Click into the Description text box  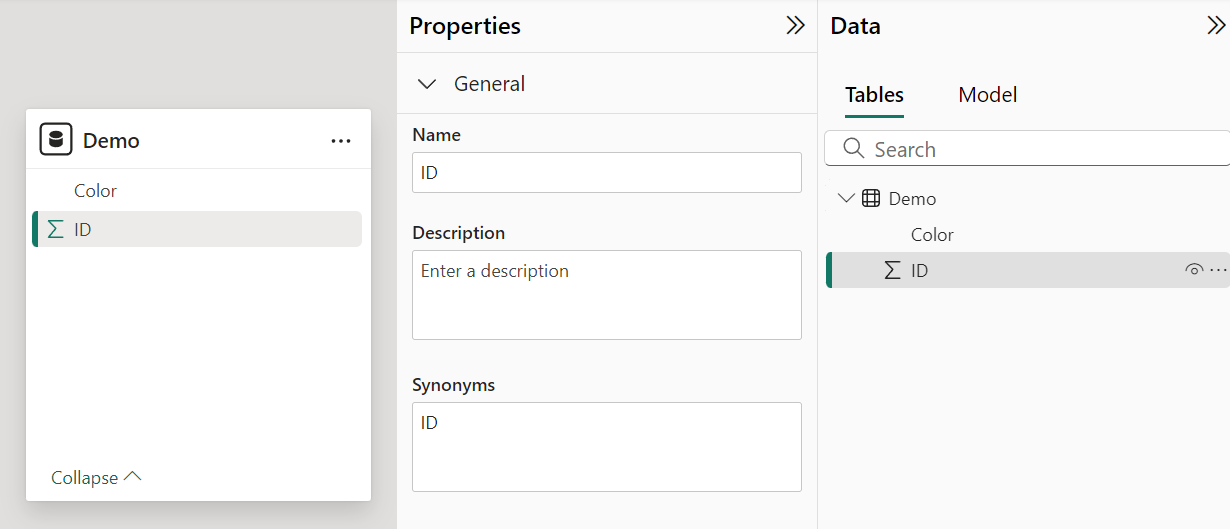[606, 294]
